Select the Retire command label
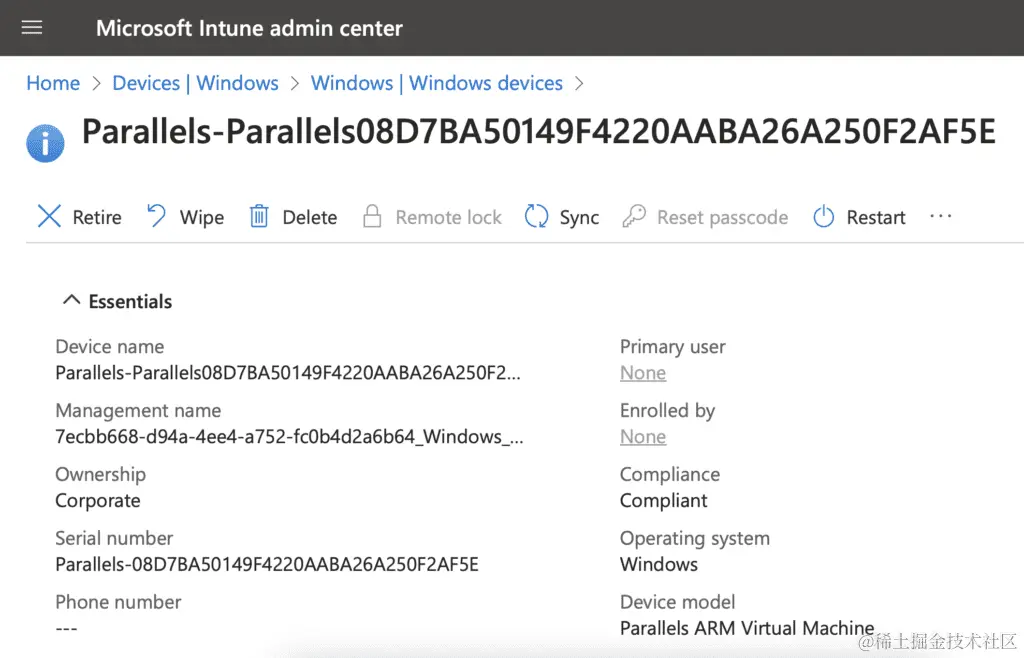 coord(97,217)
